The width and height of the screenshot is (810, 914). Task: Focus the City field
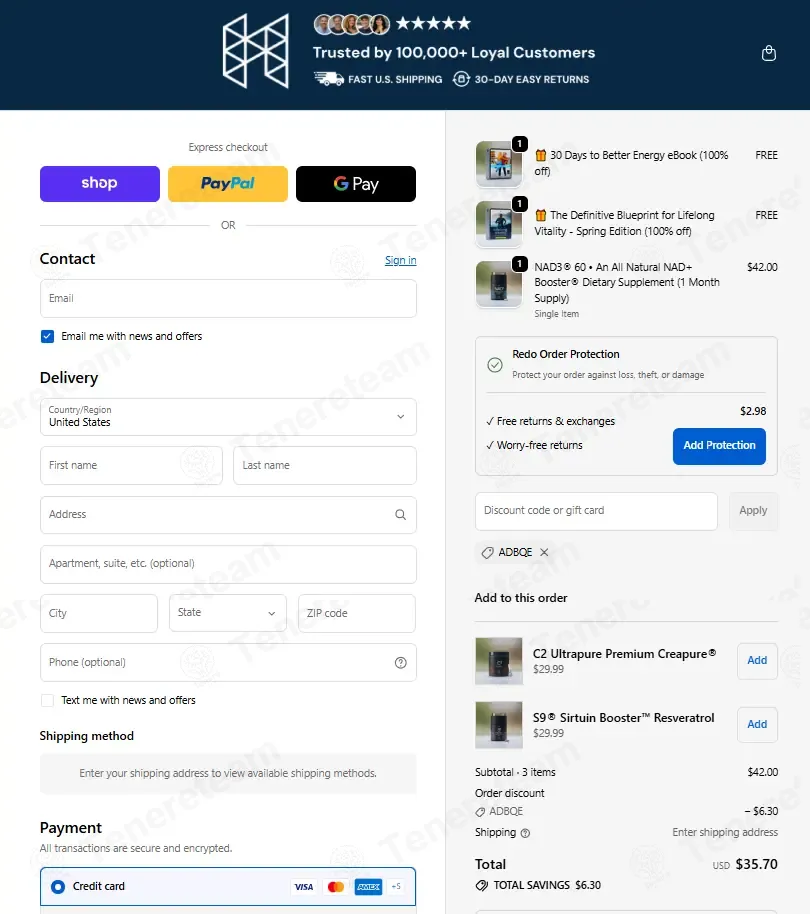tap(98, 613)
